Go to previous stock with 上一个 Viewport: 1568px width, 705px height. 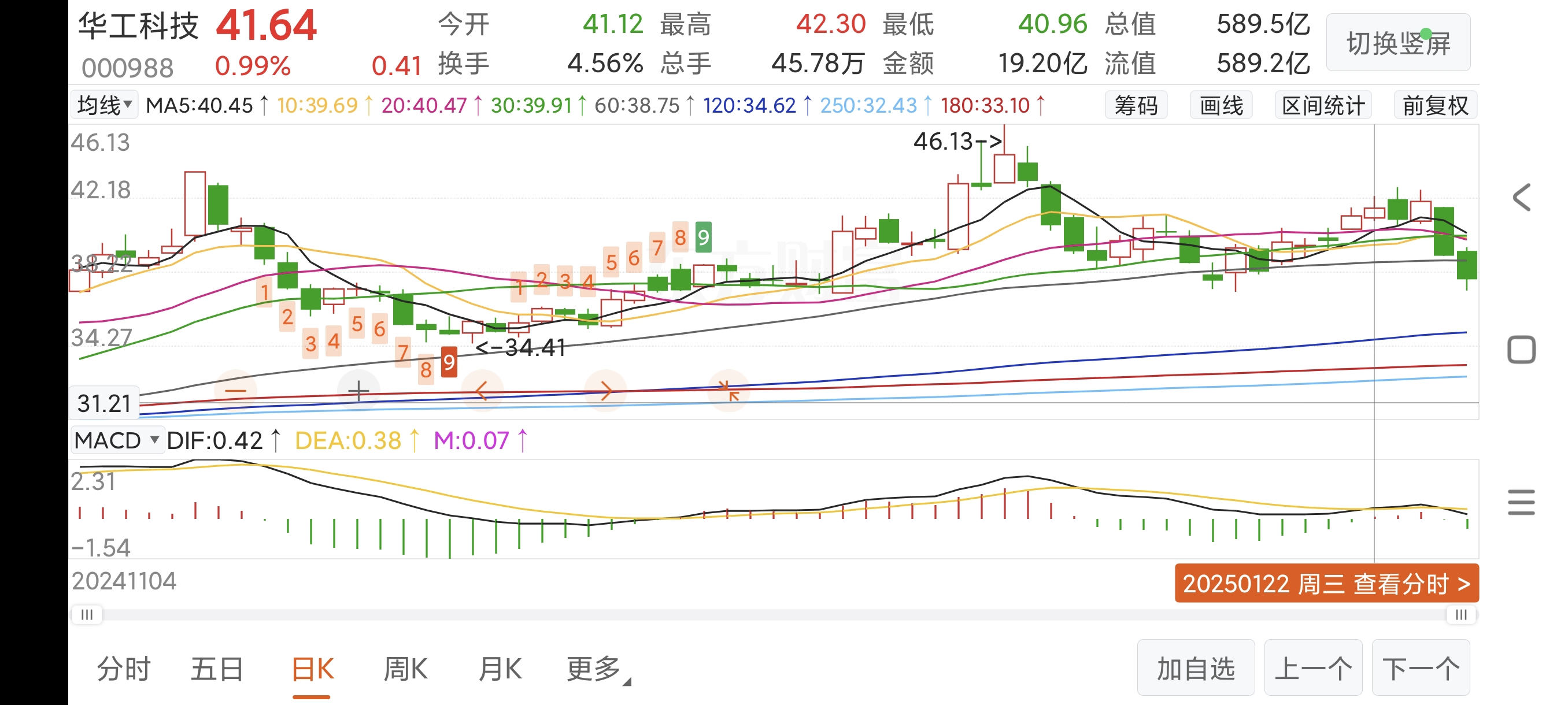tap(1313, 668)
